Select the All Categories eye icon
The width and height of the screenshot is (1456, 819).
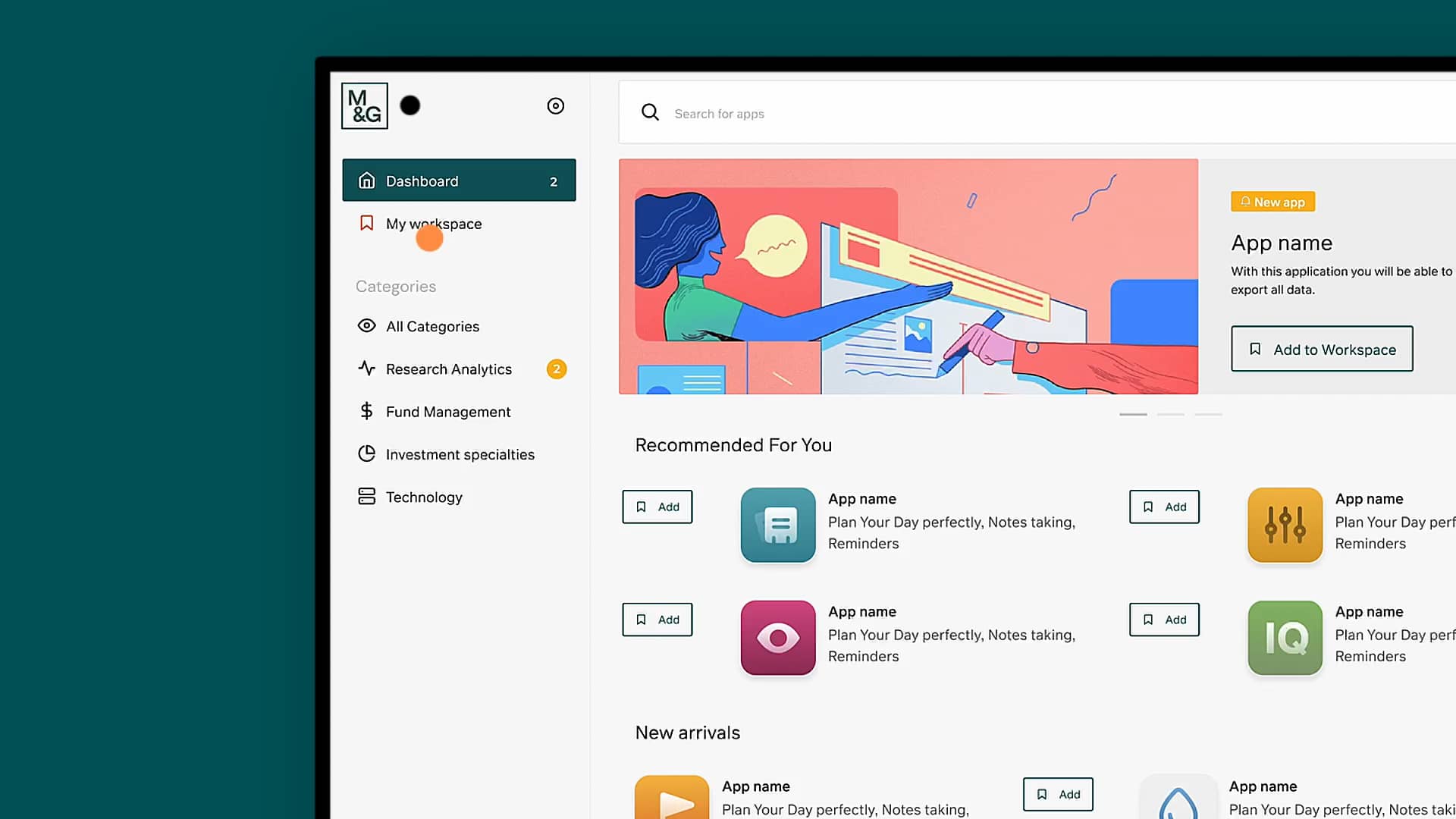[x=366, y=325]
